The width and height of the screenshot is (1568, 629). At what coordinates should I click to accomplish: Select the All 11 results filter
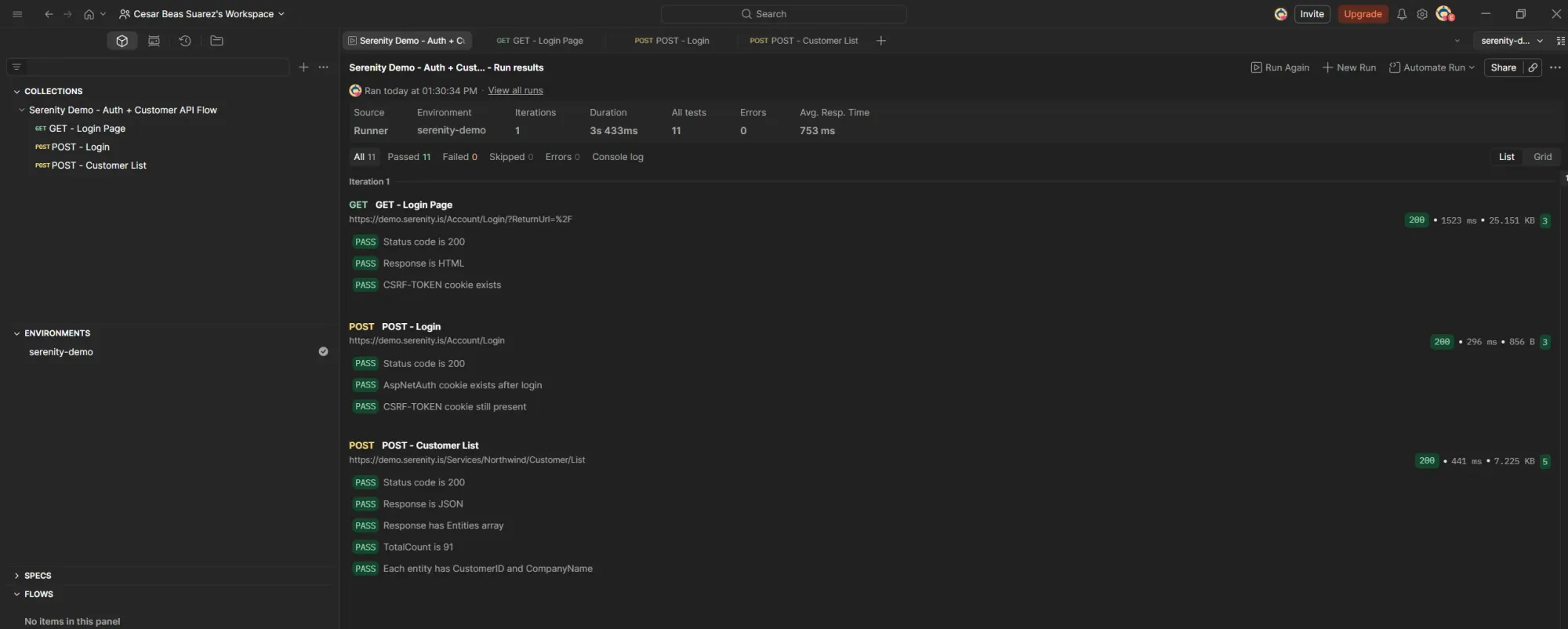(365, 157)
